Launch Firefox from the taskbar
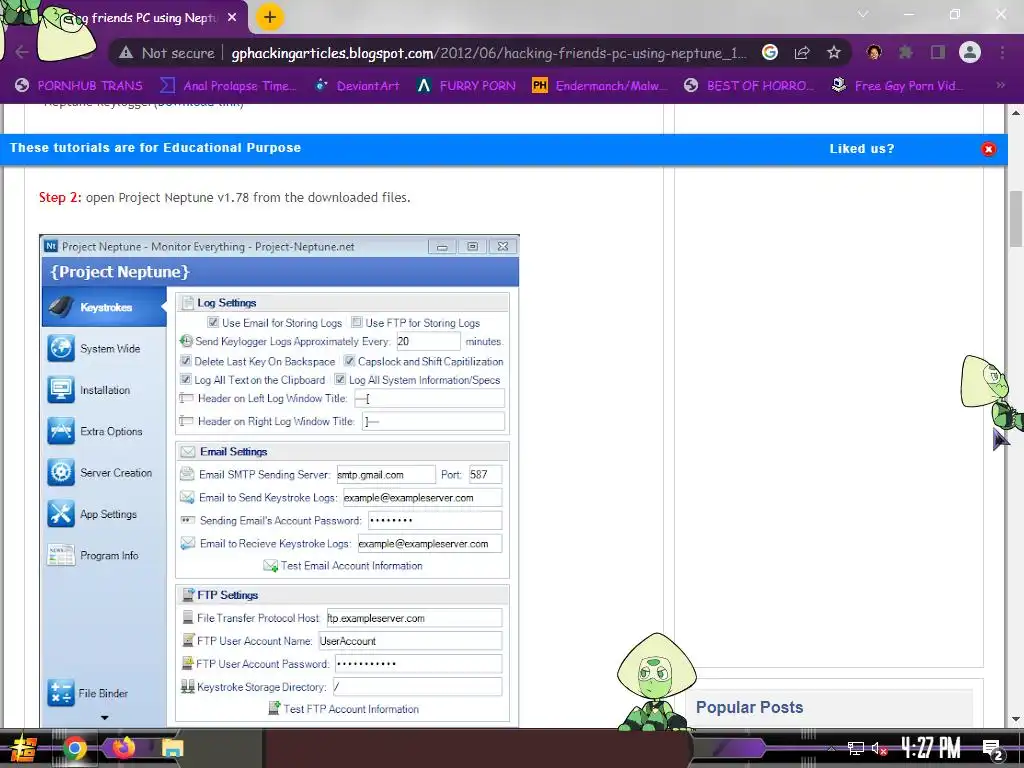This screenshot has height=768, width=1024. tap(123, 748)
